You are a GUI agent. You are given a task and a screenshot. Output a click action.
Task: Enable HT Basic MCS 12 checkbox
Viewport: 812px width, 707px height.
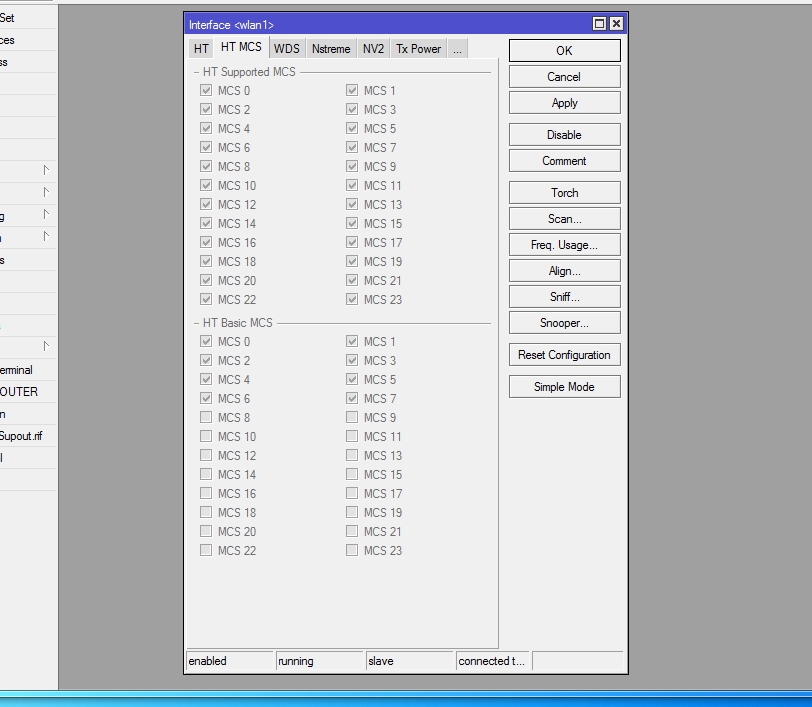(x=206, y=455)
